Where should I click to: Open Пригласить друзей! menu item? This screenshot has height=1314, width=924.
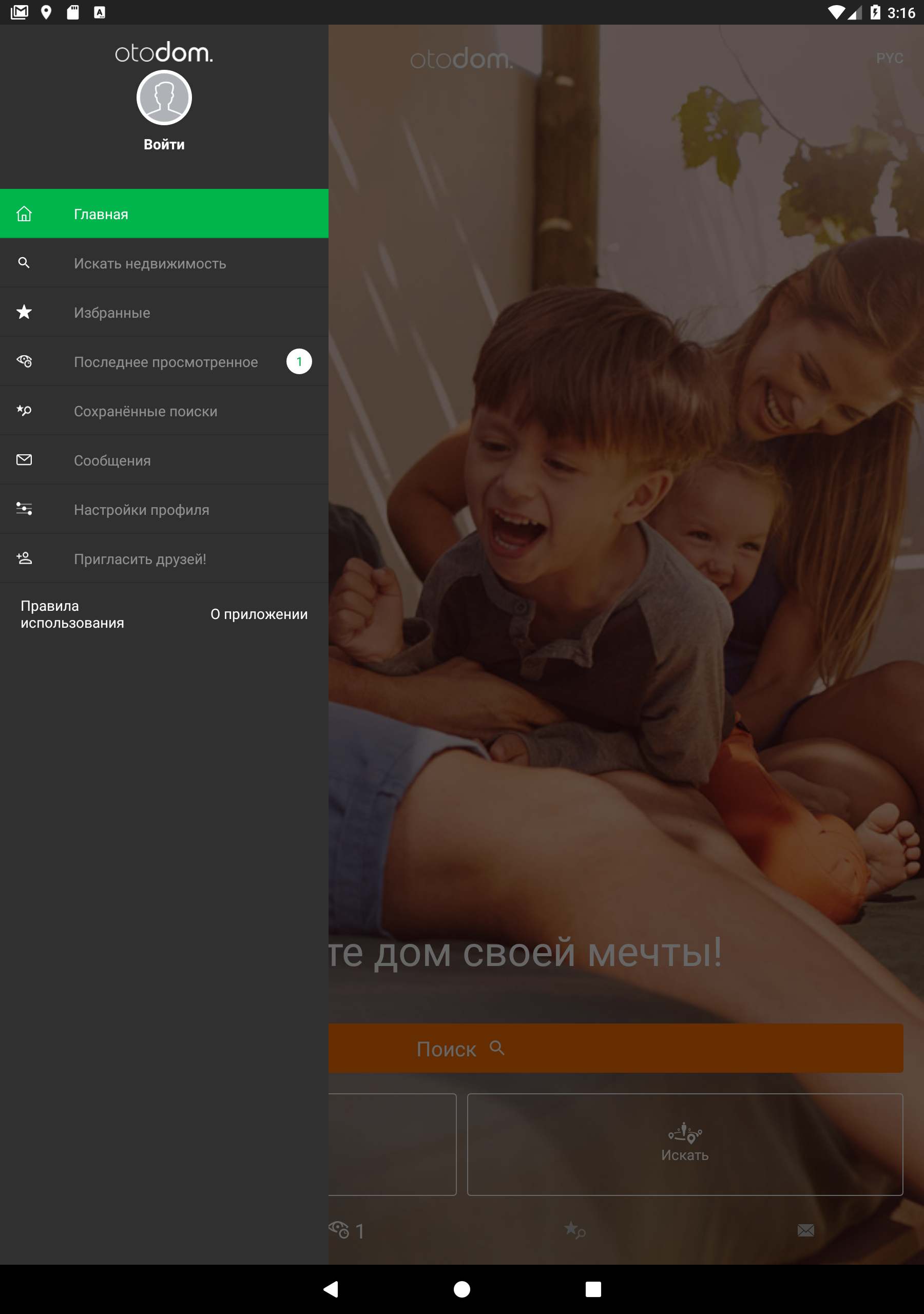click(x=164, y=558)
